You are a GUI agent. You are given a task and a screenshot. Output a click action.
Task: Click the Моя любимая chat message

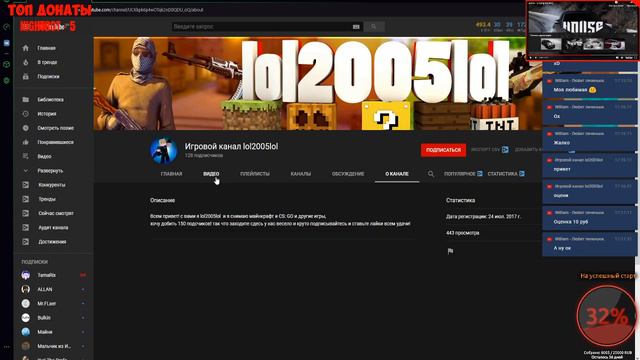[x=590, y=86]
